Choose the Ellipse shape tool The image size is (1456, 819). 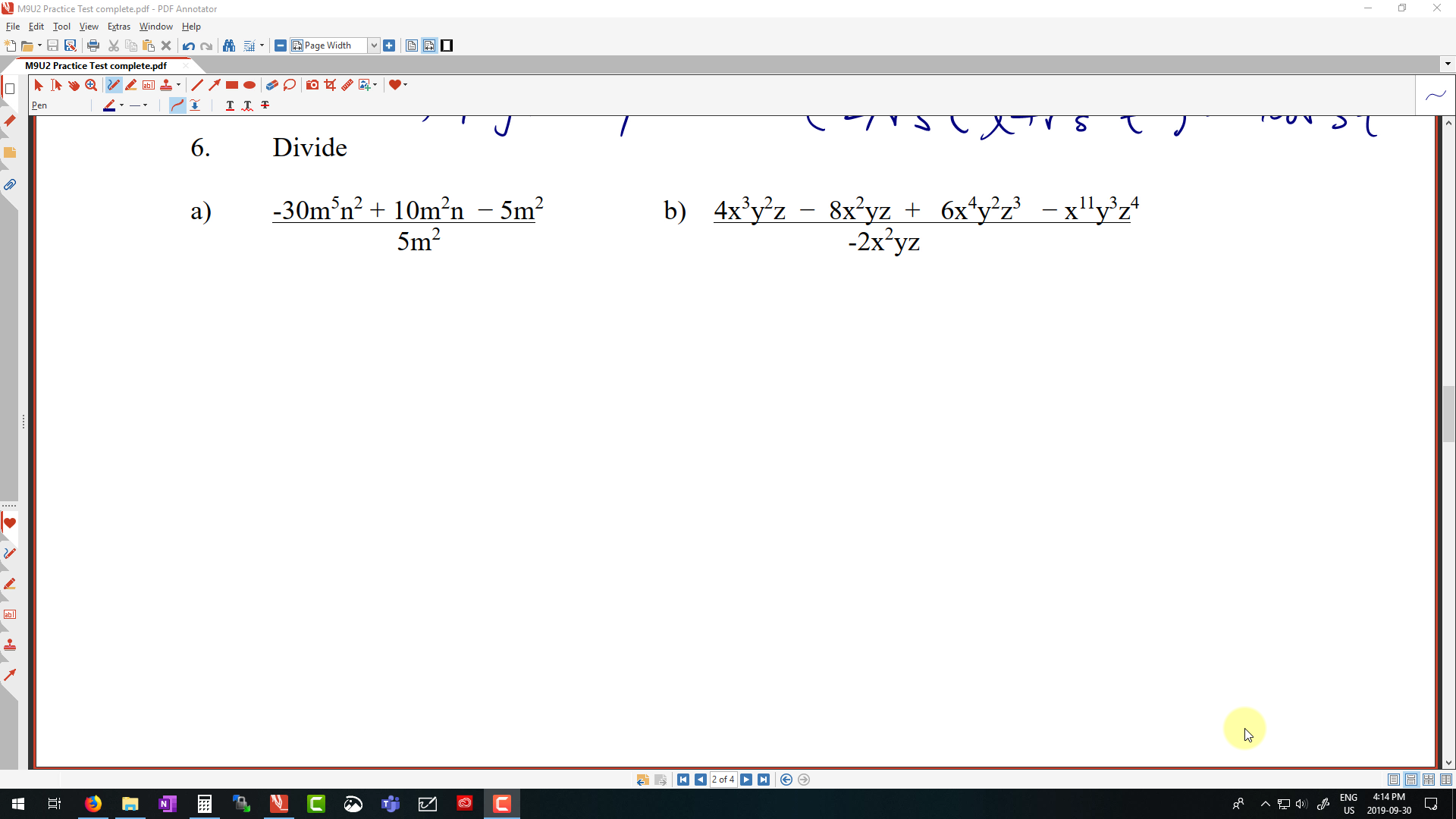click(x=249, y=85)
